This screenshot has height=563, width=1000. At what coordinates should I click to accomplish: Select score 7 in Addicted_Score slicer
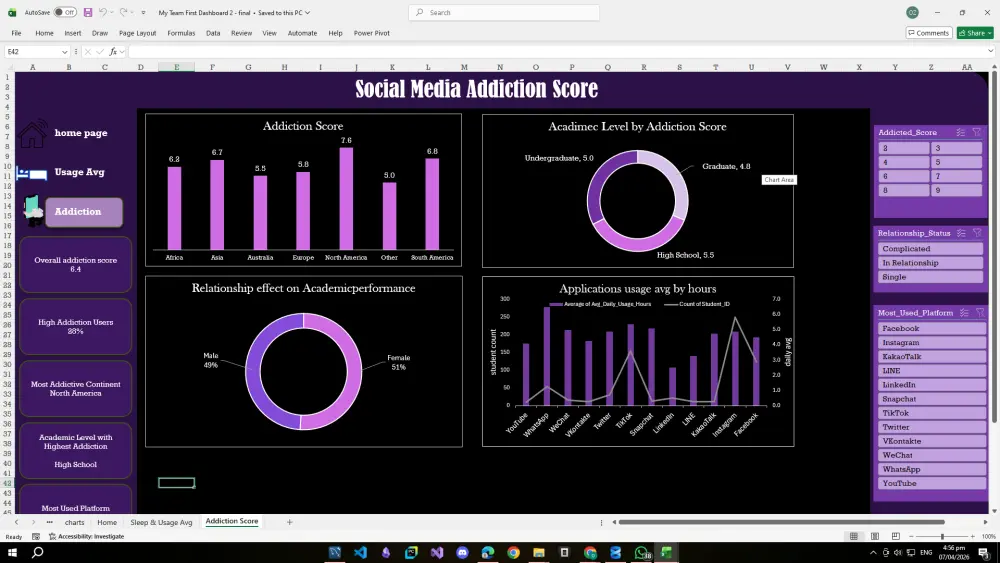956,176
